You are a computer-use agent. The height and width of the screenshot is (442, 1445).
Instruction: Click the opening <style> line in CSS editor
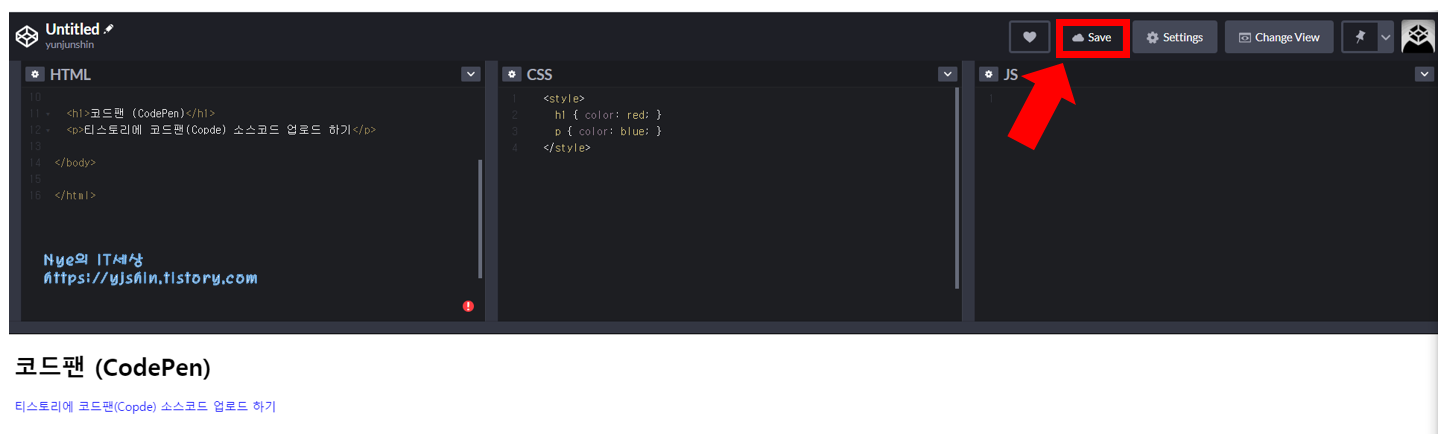pos(563,98)
